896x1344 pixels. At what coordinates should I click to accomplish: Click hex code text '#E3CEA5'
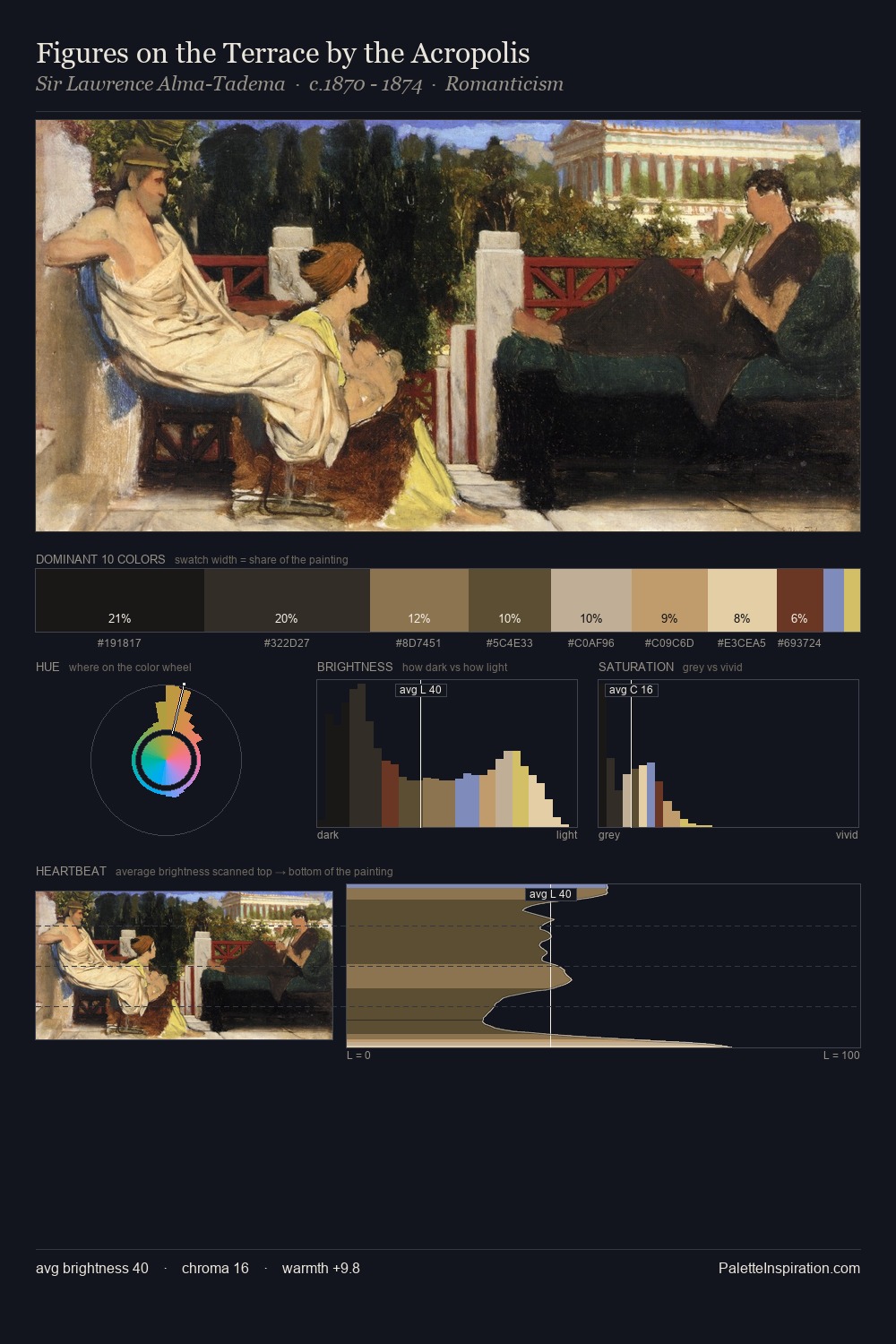coord(742,643)
